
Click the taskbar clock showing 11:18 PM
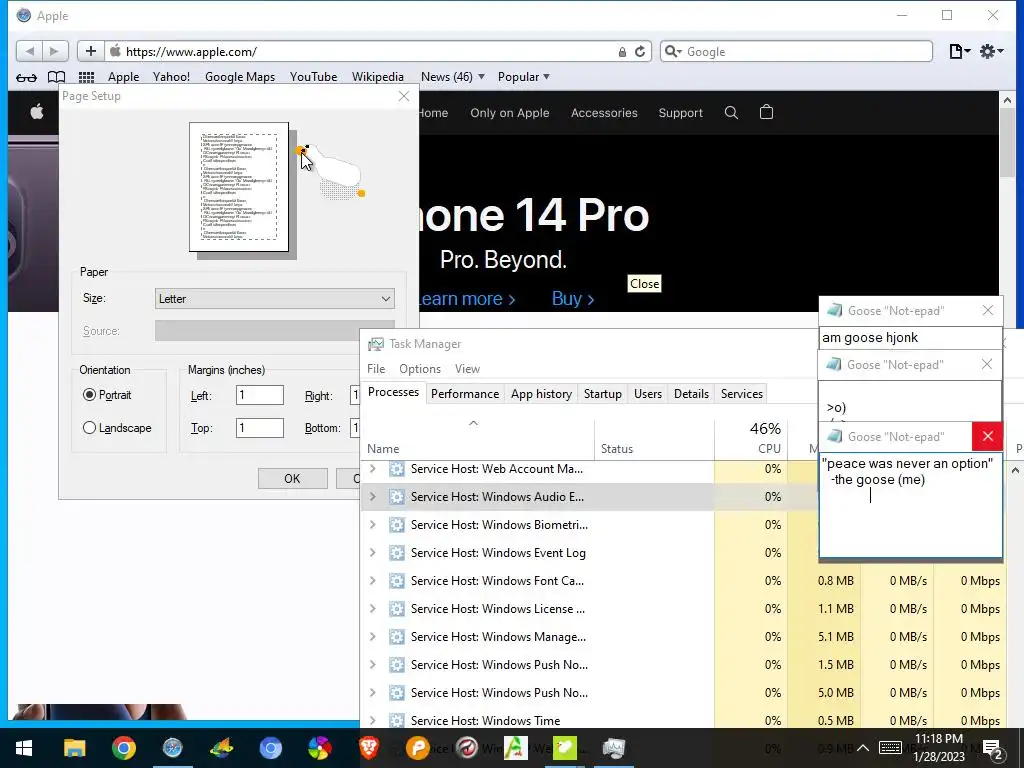(938, 748)
